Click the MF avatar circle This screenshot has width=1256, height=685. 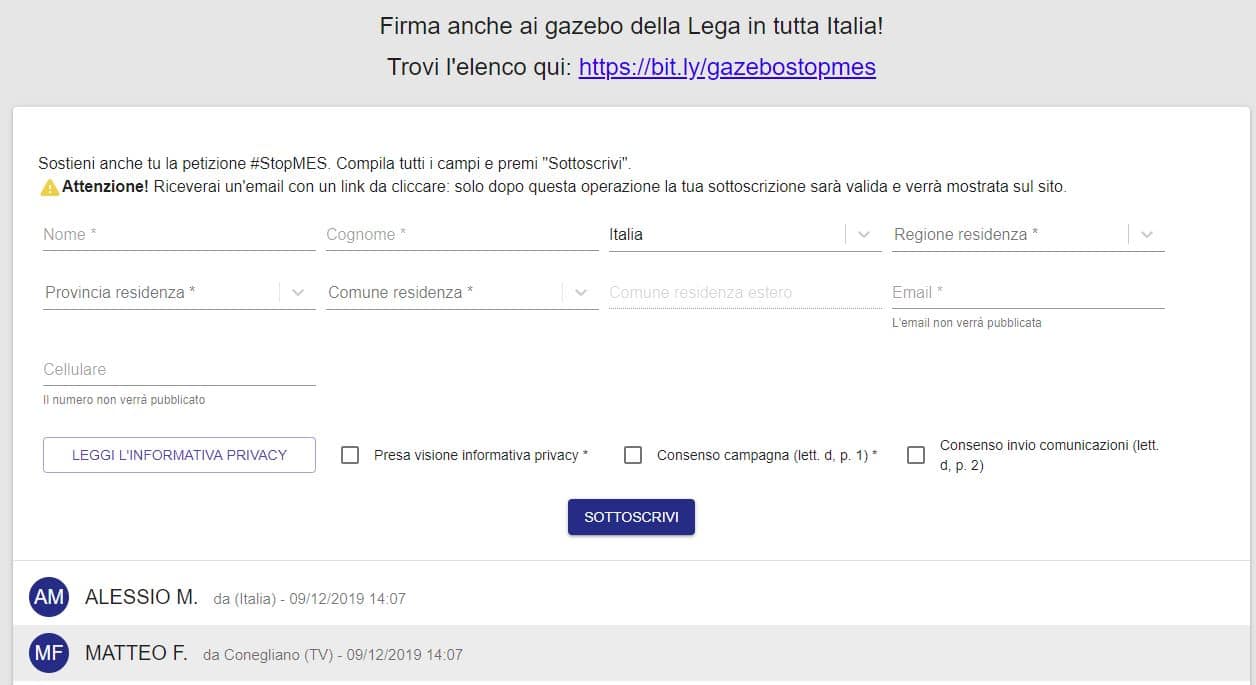click(49, 654)
